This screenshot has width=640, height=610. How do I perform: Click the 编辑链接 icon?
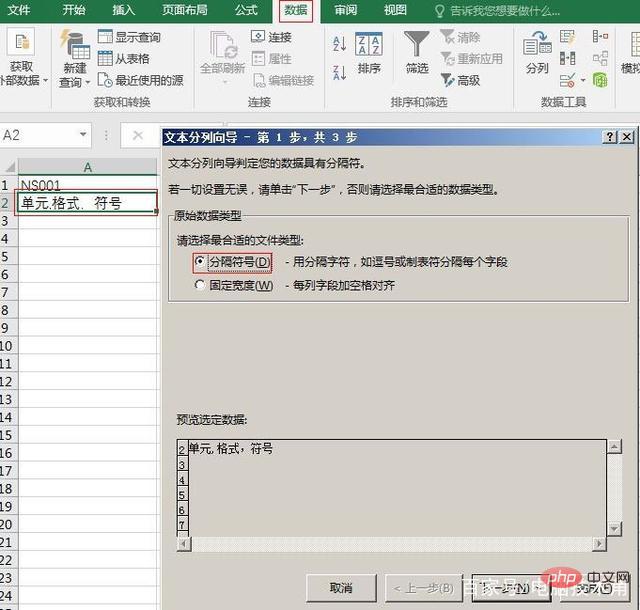[259, 80]
